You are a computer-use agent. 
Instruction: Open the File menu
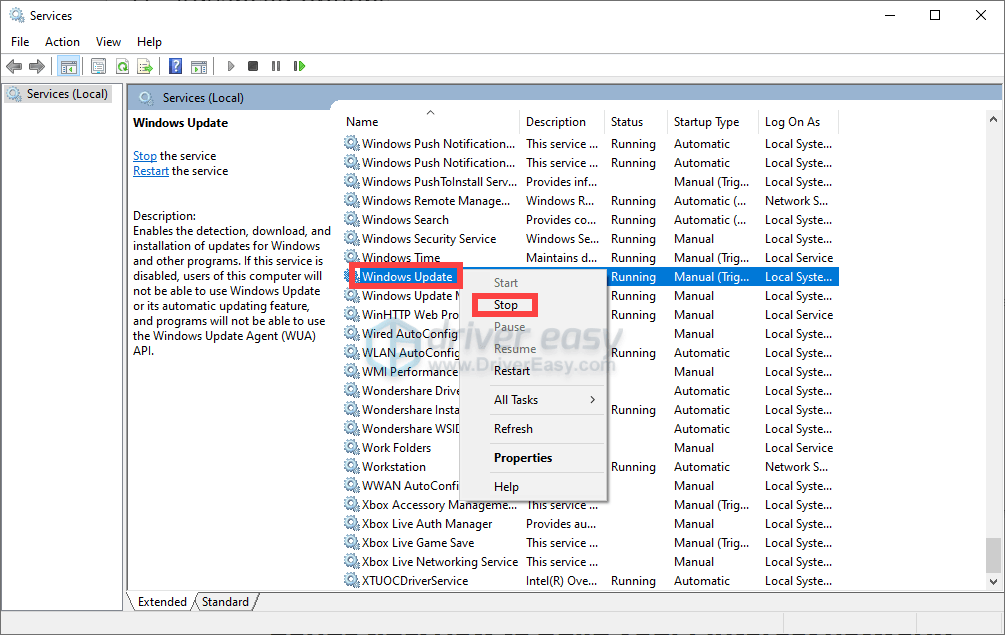pos(20,42)
